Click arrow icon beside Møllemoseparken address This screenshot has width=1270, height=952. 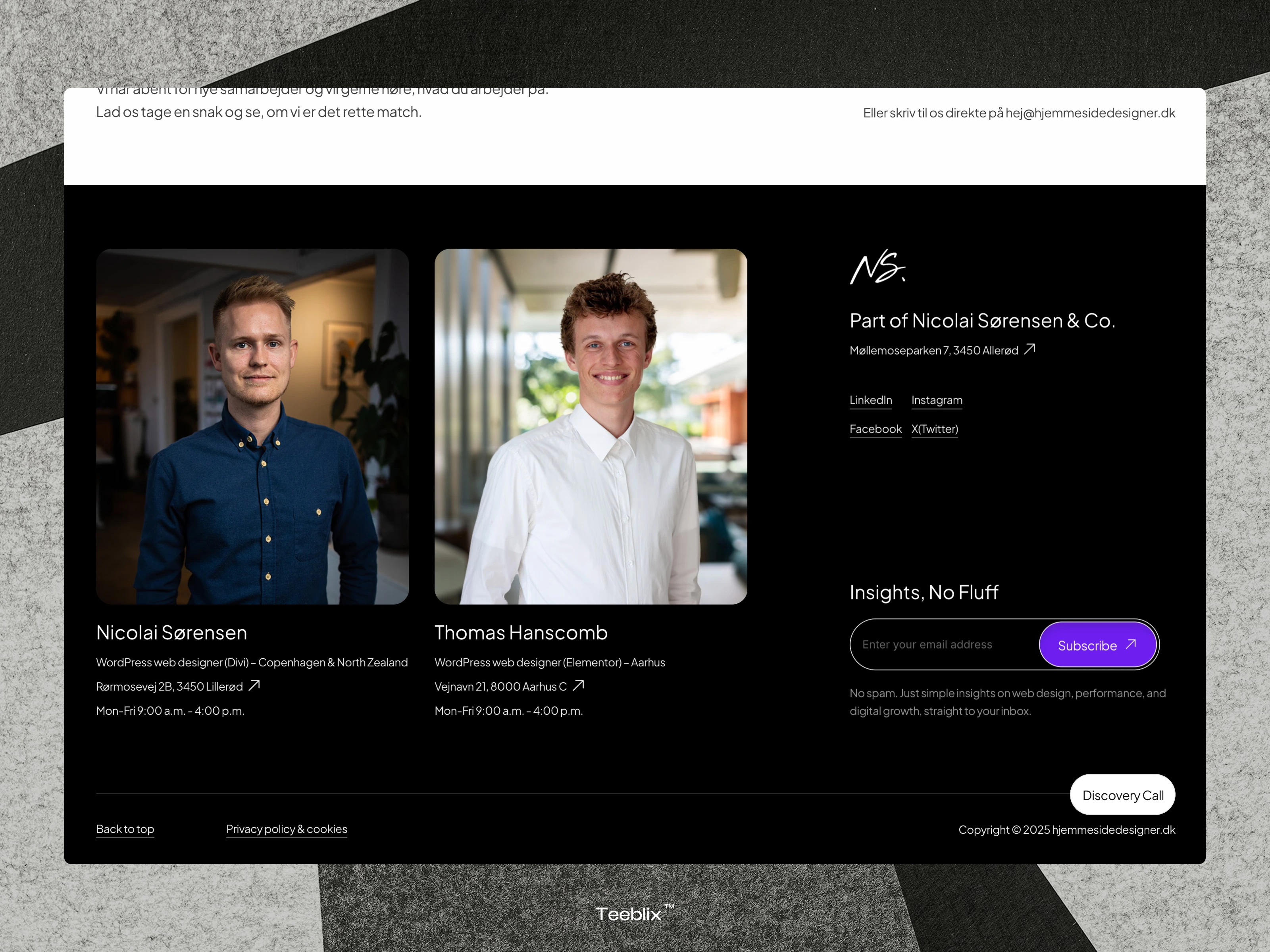[x=1029, y=349]
